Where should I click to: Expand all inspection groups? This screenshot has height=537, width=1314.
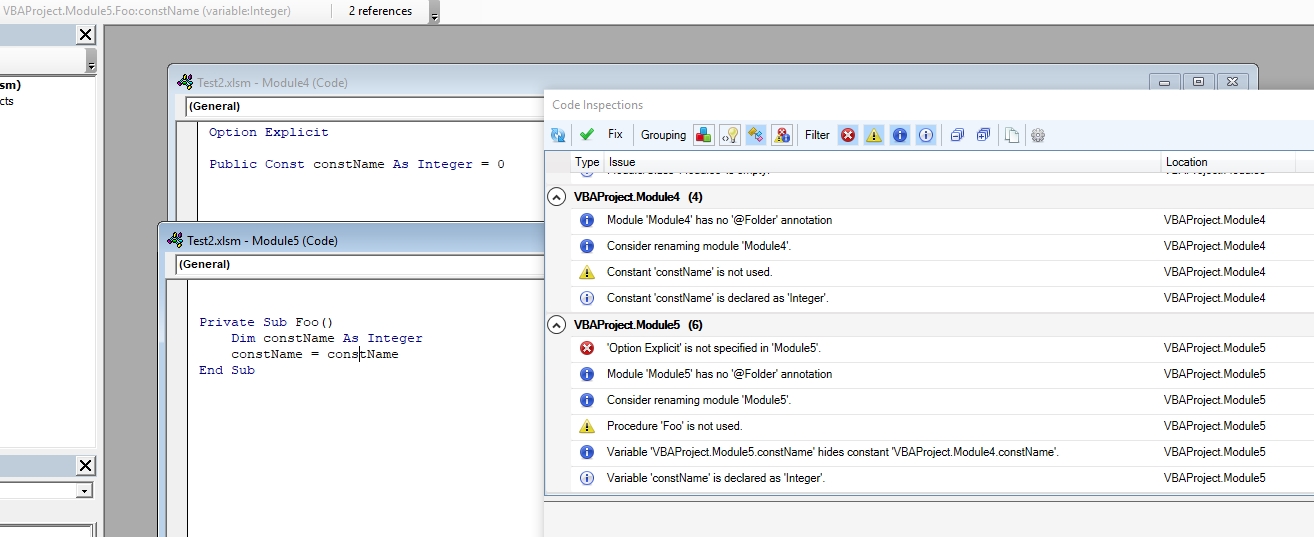[x=983, y=135]
